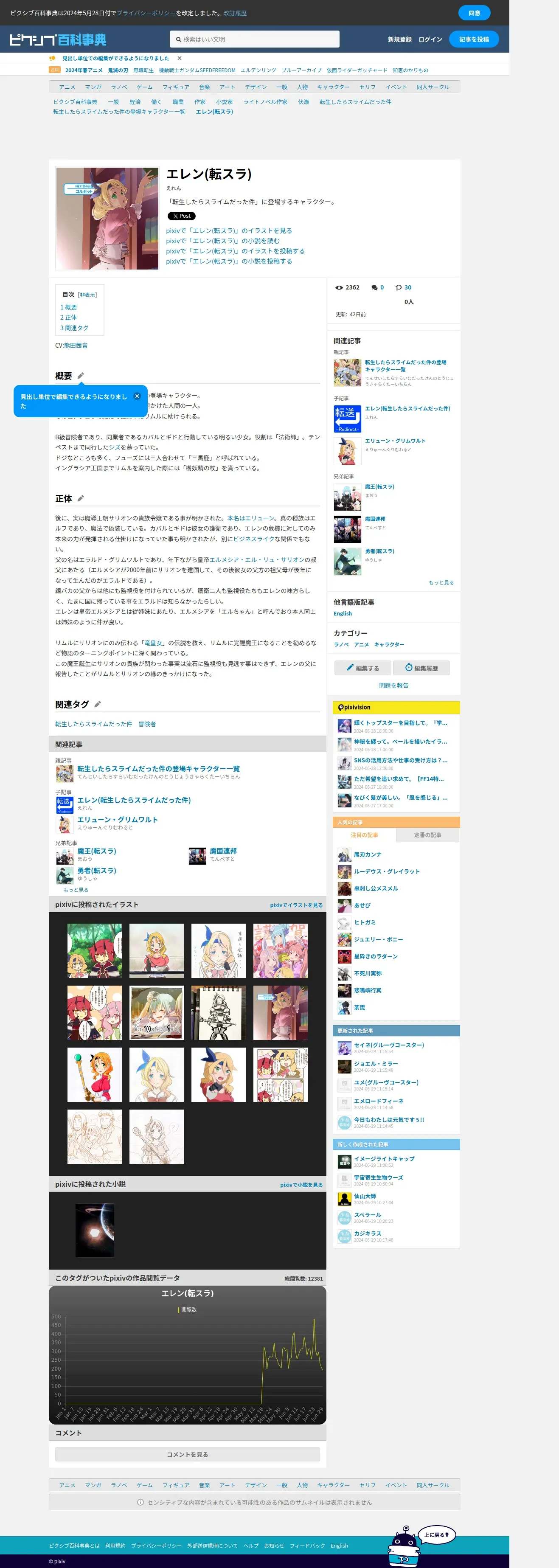The image size is (559, 1568).
Task: Click the Pixiv Encyclopedia logo
Action: 58,39
